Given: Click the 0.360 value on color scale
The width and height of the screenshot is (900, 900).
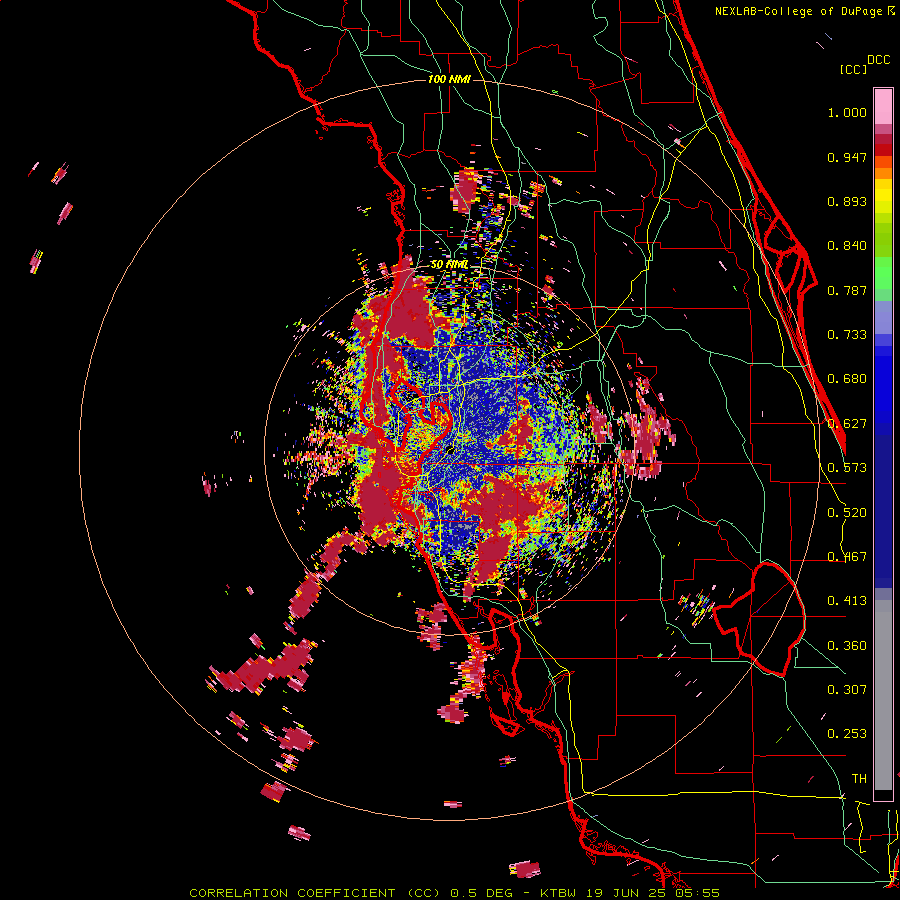Looking at the screenshot, I should pos(847,646).
